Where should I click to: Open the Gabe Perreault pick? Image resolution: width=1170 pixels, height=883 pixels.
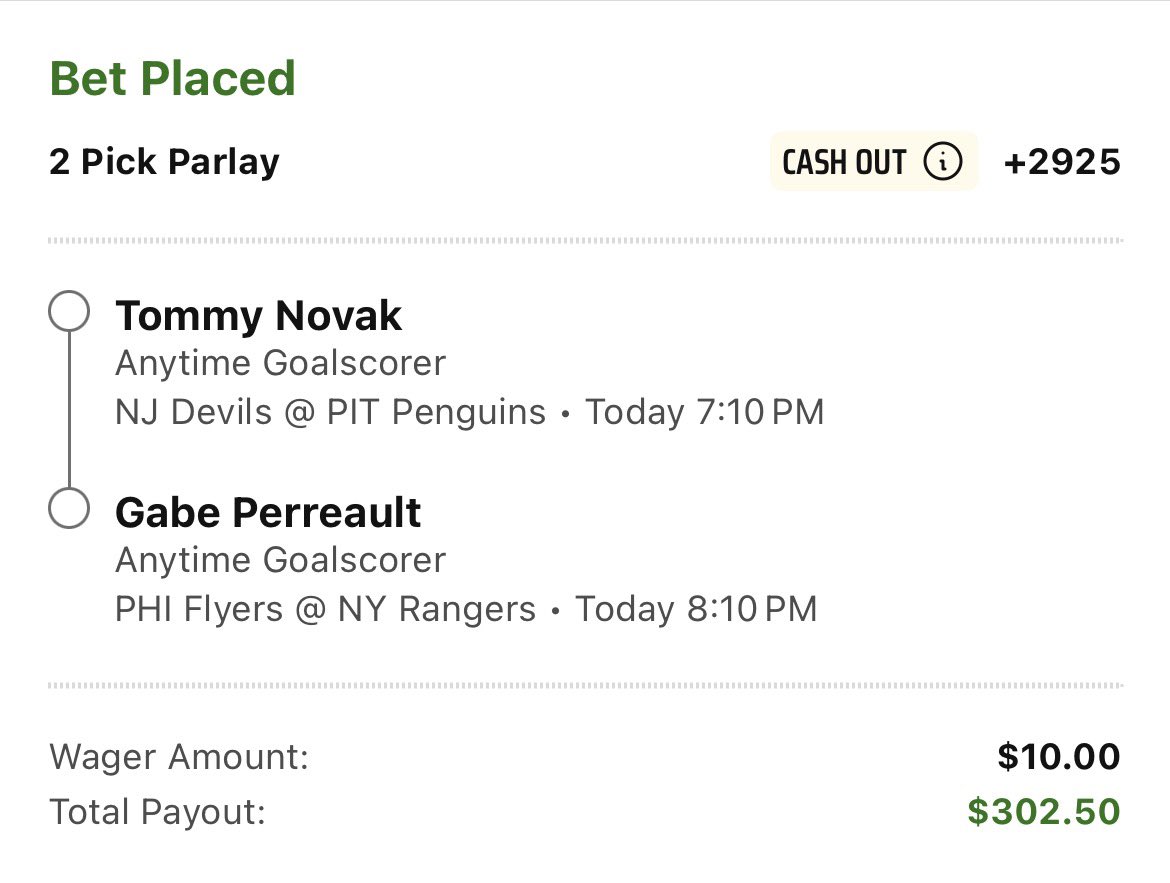(x=268, y=512)
